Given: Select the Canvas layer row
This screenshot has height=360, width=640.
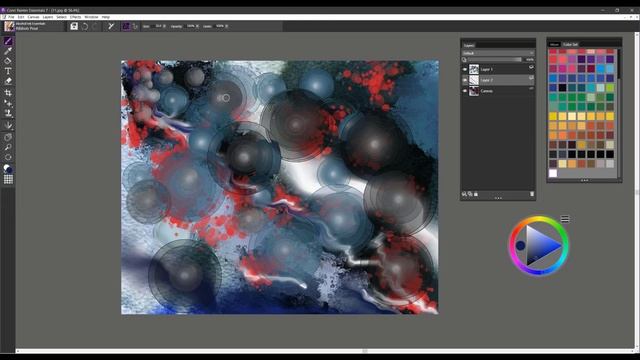Looking at the screenshot, I should pyautogui.click(x=498, y=91).
